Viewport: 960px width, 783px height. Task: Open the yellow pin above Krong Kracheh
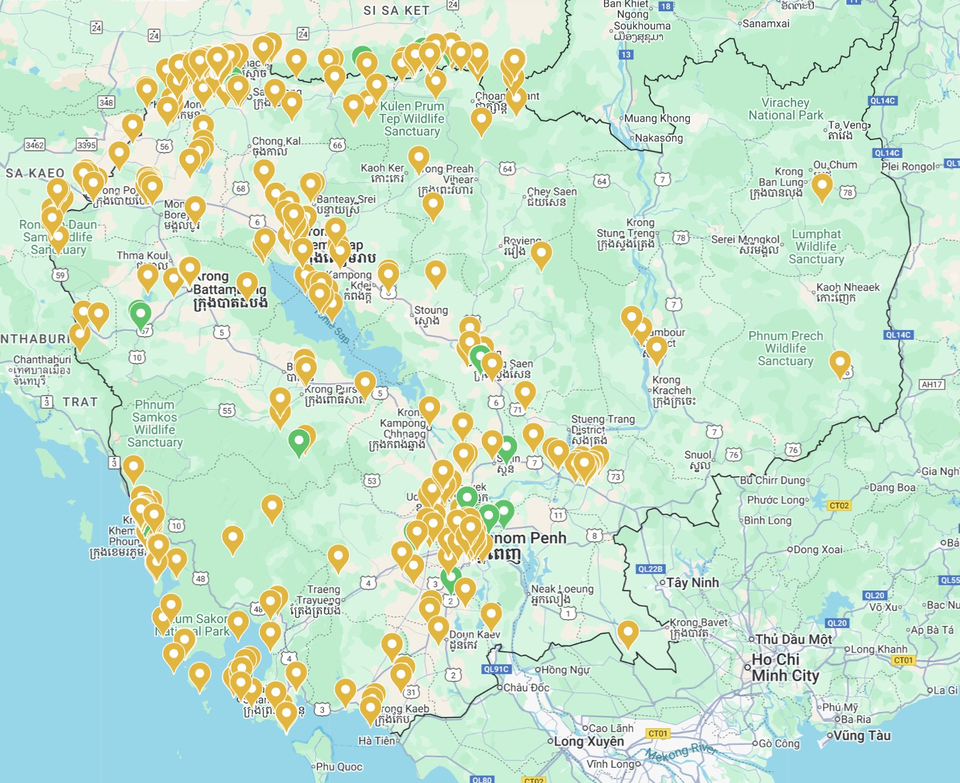pos(656,349)
